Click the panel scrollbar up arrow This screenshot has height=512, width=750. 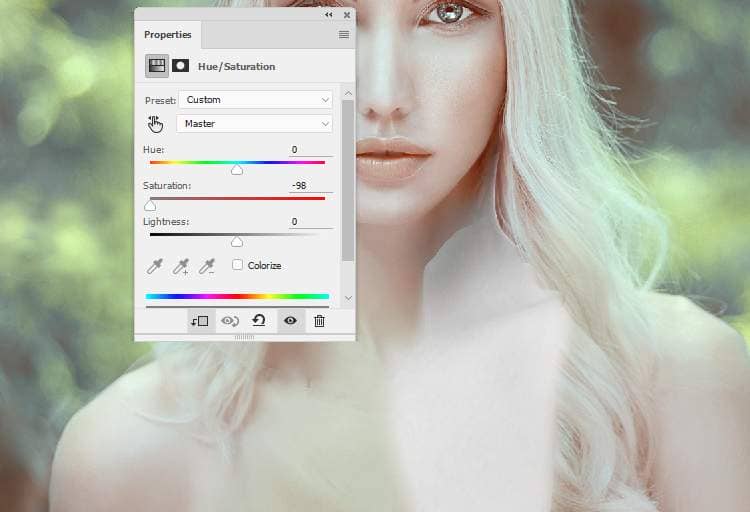pos(348,93)
